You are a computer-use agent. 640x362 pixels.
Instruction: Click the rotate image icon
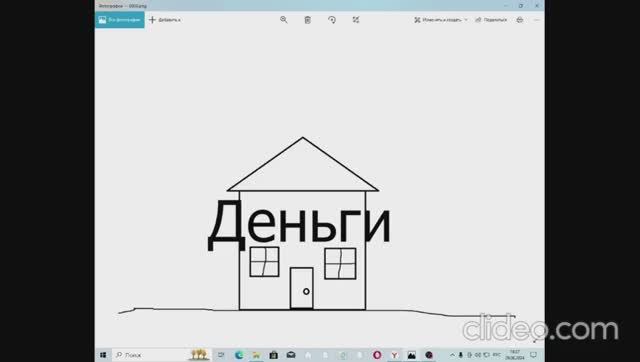tap(332, 20)
